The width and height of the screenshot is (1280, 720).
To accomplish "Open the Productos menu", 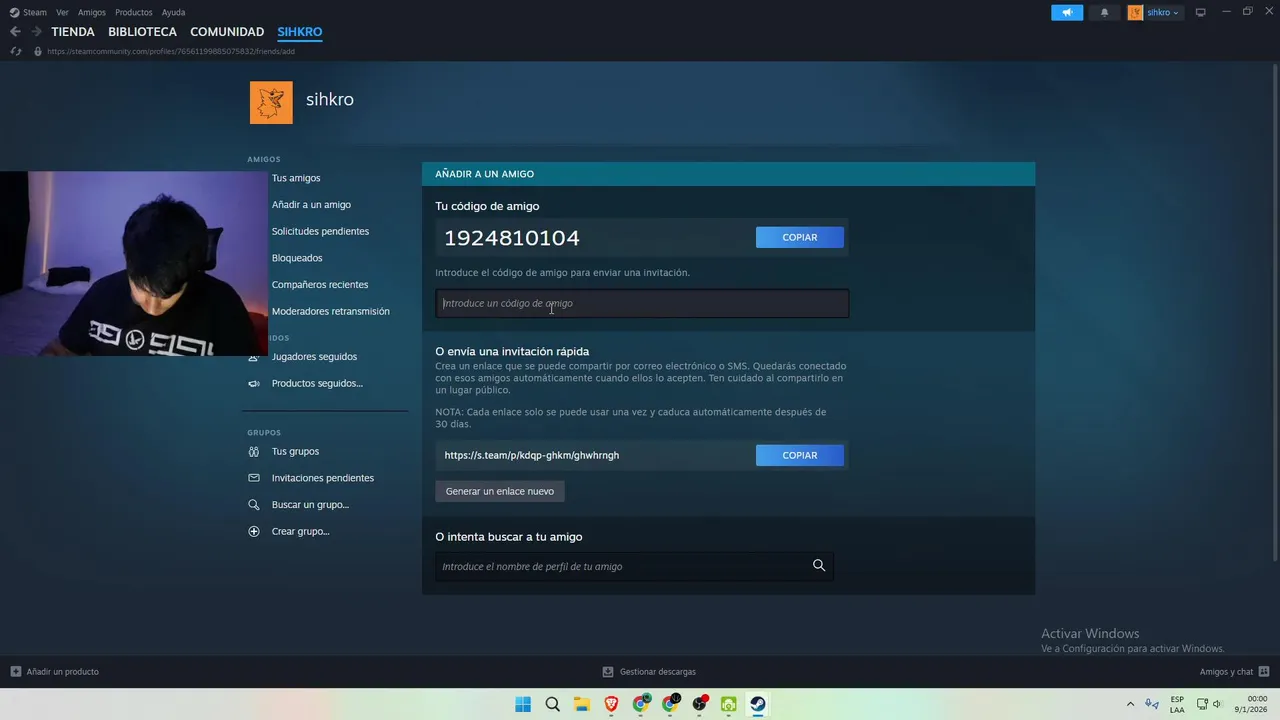I will coord(134,12).
